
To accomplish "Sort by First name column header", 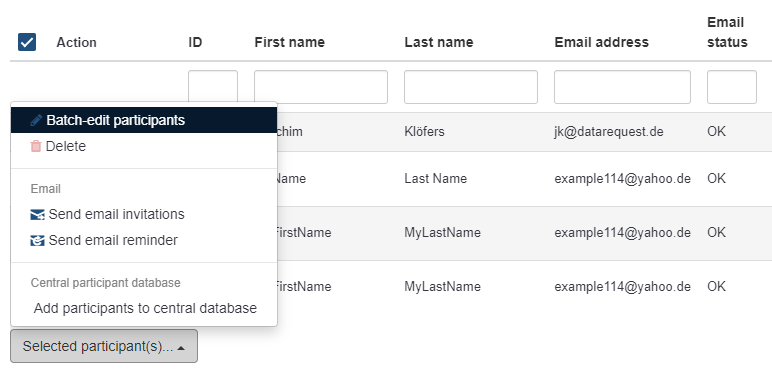I will pyautogui.click(x=290, y=42).
